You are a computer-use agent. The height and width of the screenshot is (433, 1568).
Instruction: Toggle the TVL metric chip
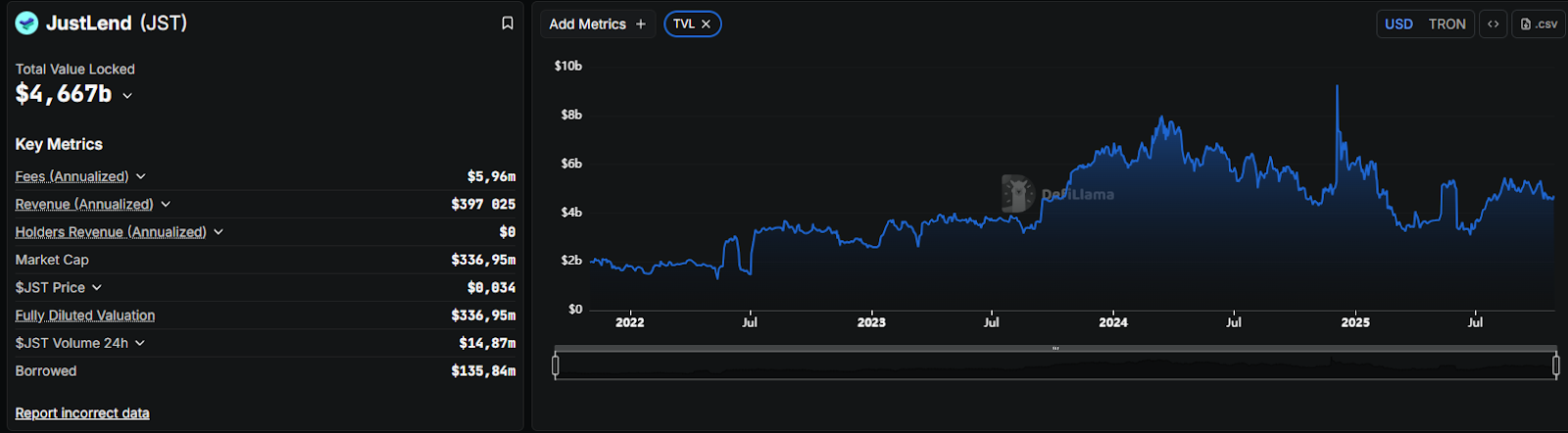coord(684,24)
